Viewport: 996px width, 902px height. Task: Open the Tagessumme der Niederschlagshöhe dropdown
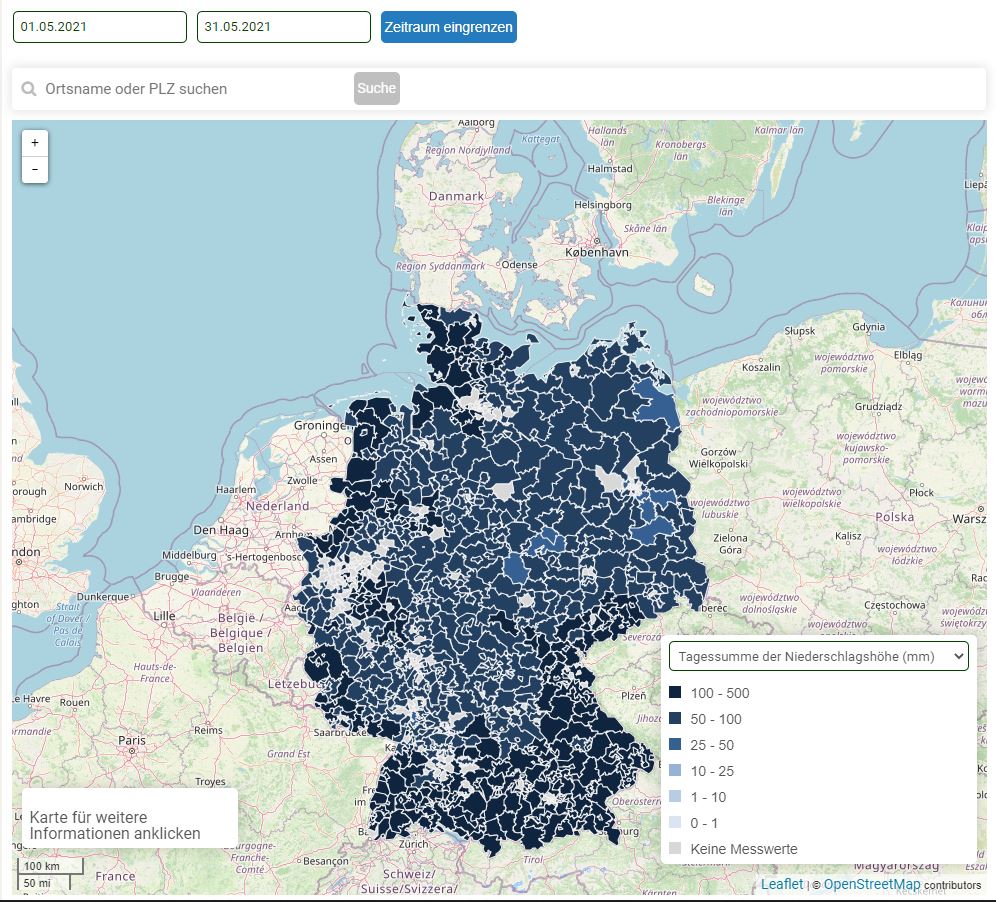(818, 656)
